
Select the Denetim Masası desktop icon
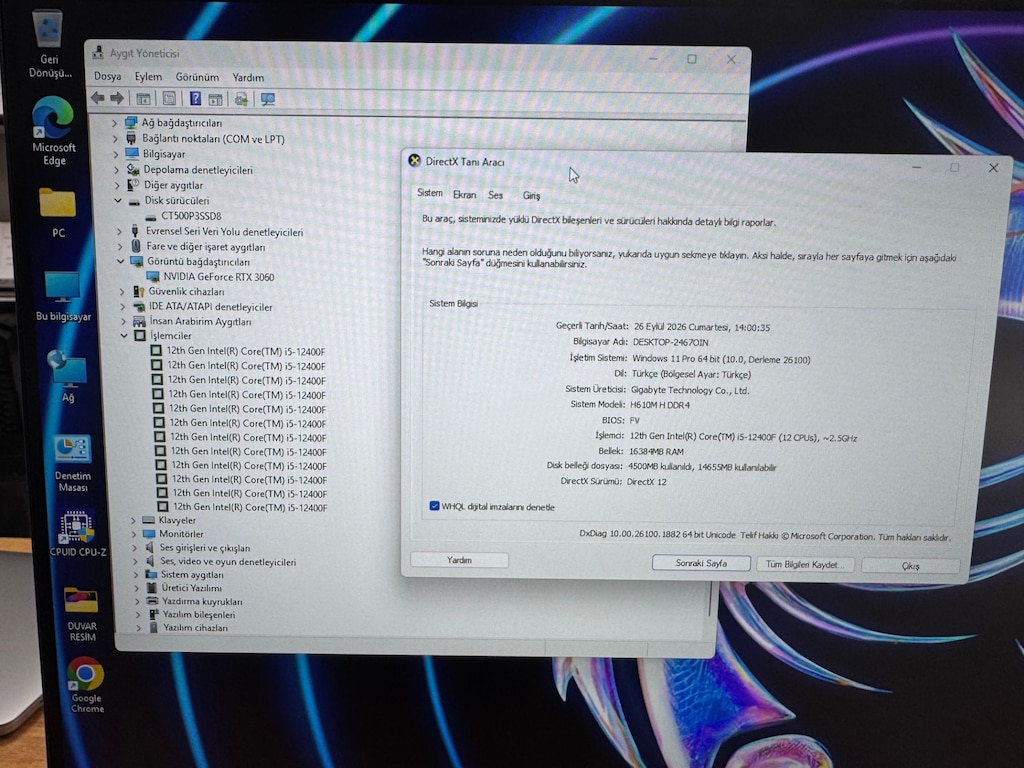coord(72,463)
